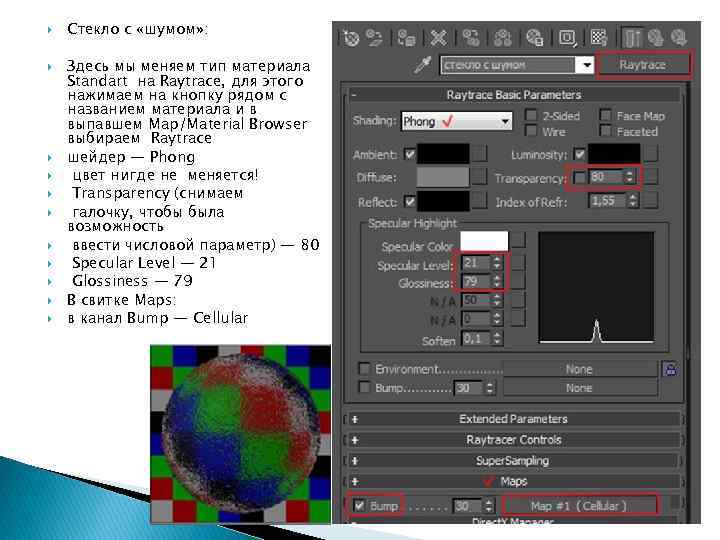Click the Transparency value field showing 80
This screenshot has width=720, height=540.
click(607, 177)
